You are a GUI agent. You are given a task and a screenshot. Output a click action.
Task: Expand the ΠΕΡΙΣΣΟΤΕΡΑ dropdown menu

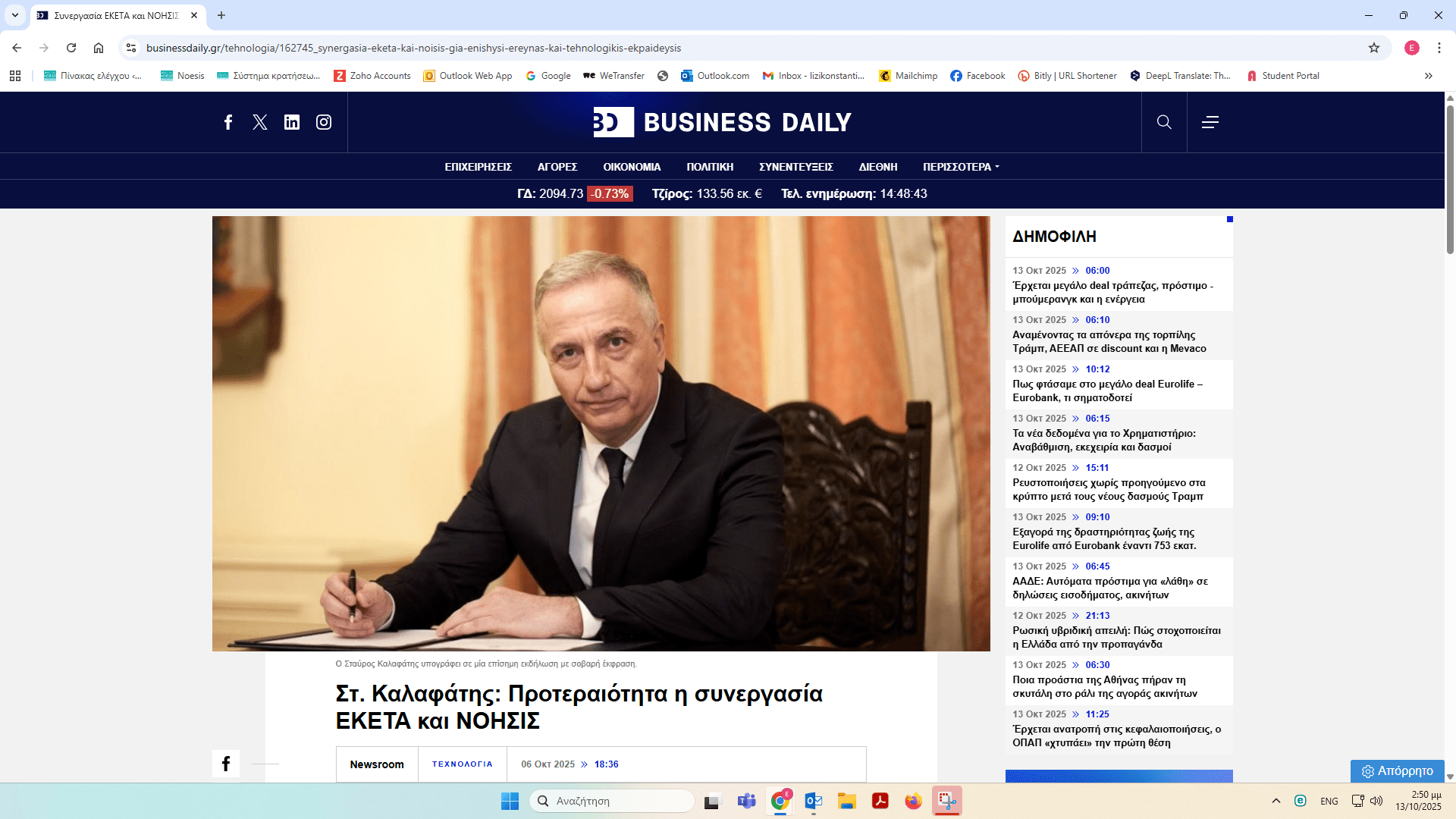(961, 167)
